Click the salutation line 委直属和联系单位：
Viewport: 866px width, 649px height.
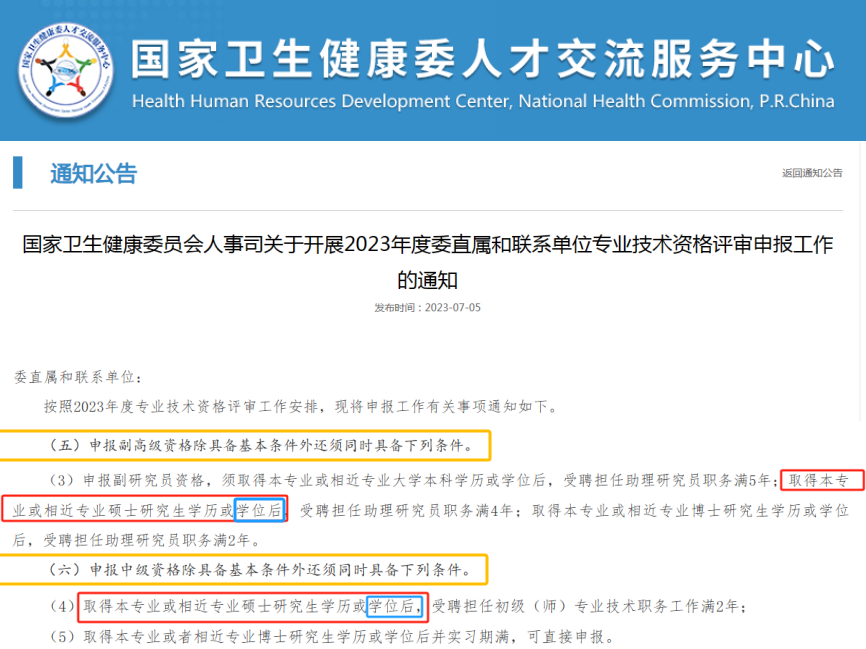78,377
